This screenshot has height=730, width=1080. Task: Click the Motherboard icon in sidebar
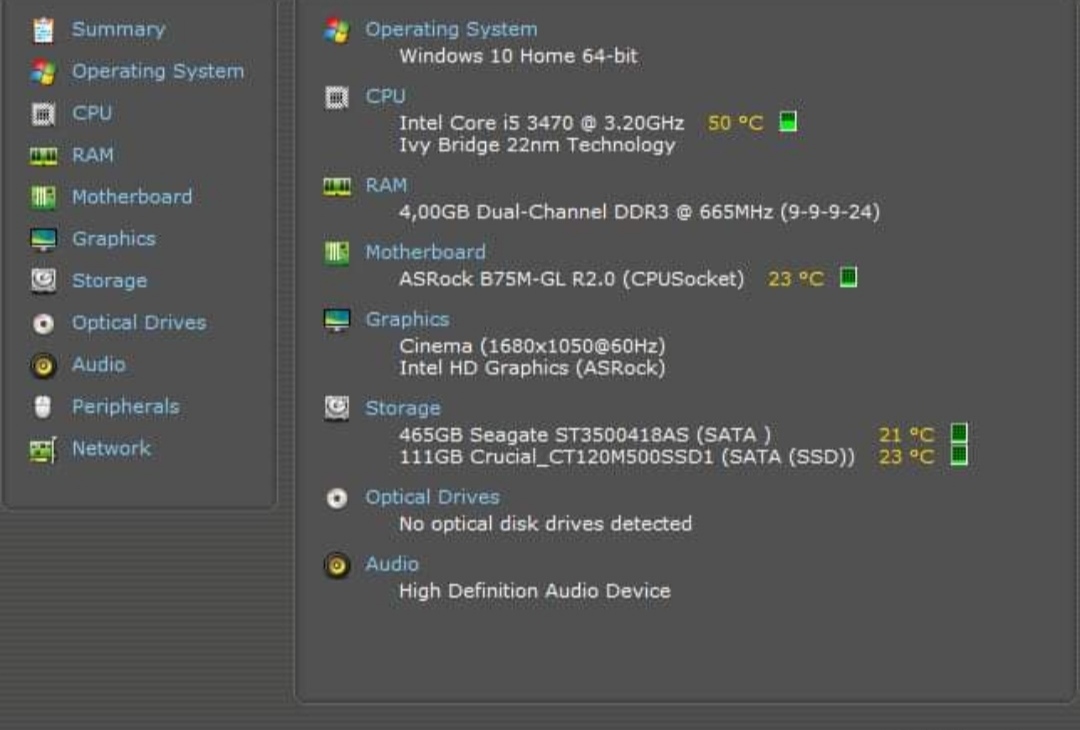(43, 198)
